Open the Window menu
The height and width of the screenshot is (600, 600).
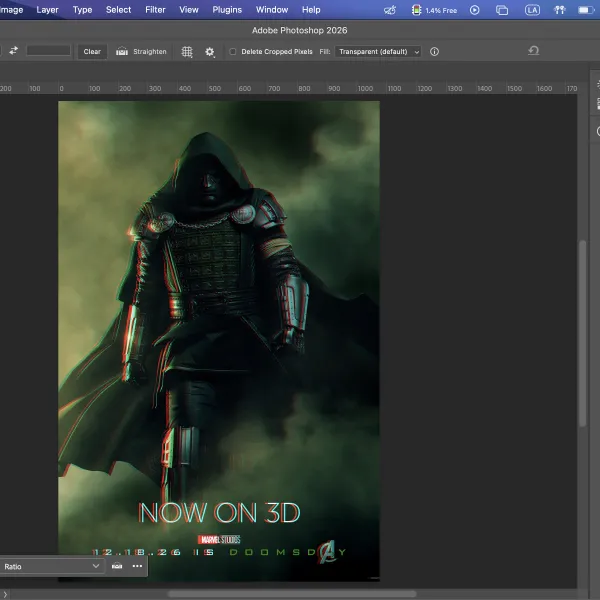(x=272, y=10)
